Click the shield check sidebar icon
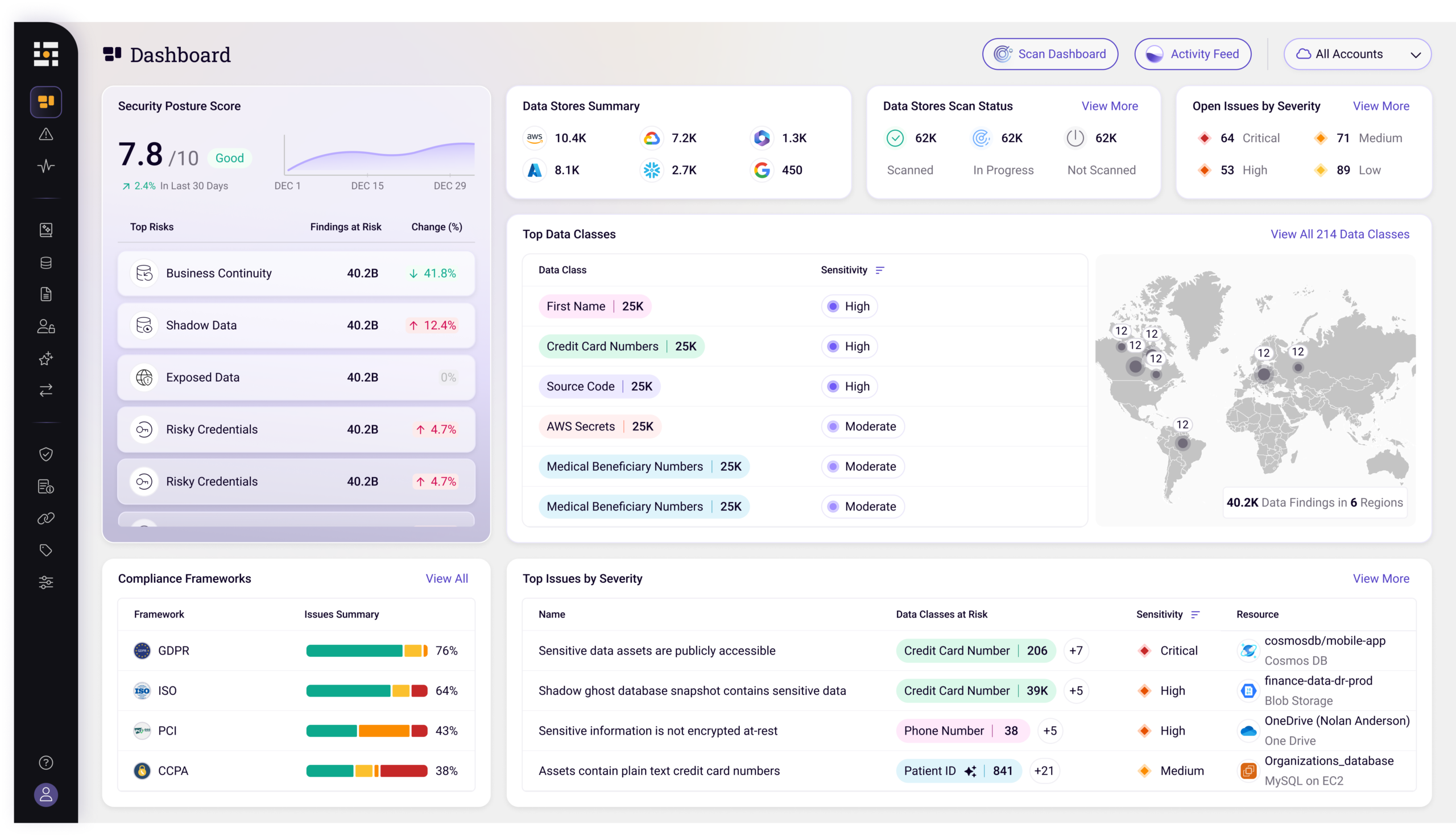 click(46, 455)
